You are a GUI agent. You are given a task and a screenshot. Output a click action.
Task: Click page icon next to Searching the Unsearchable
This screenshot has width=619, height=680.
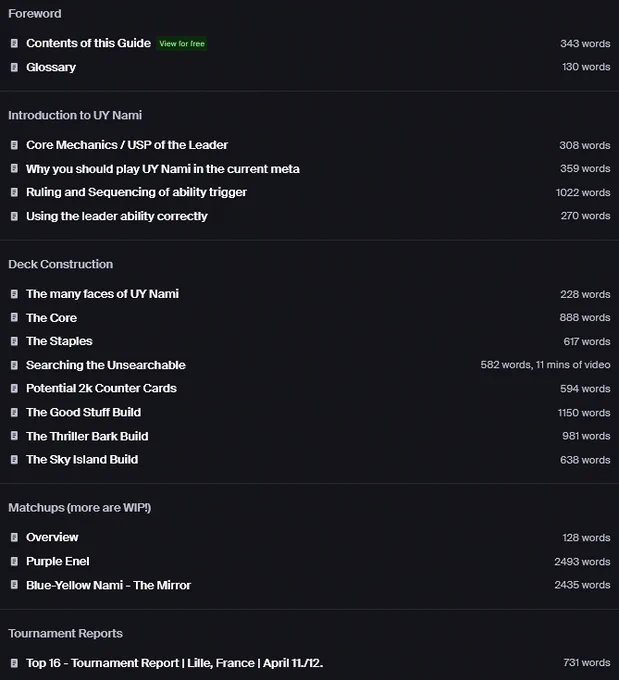[14, 365]
